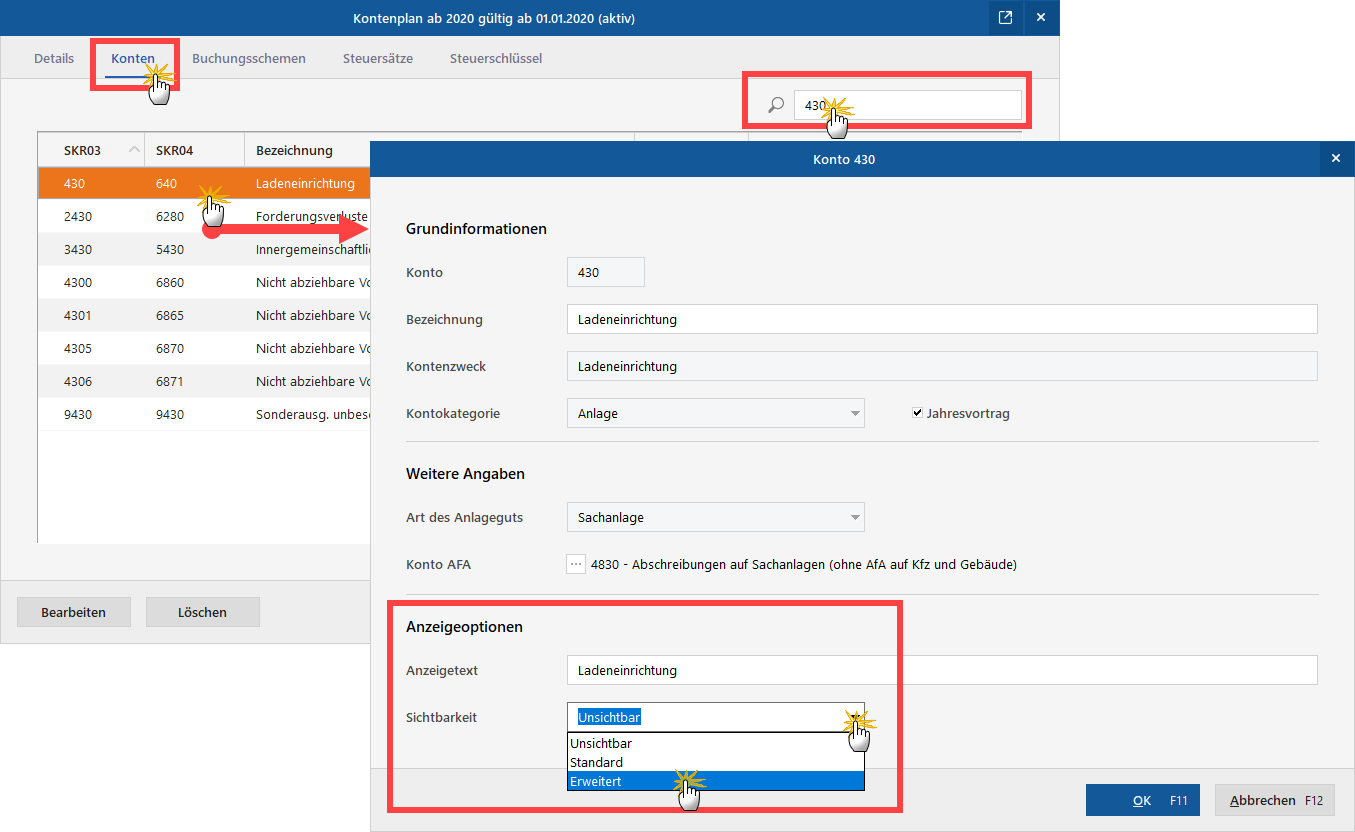Open Kontenplan window in separate popup icon
The image size is (1355, 832).
[1005, 18]
